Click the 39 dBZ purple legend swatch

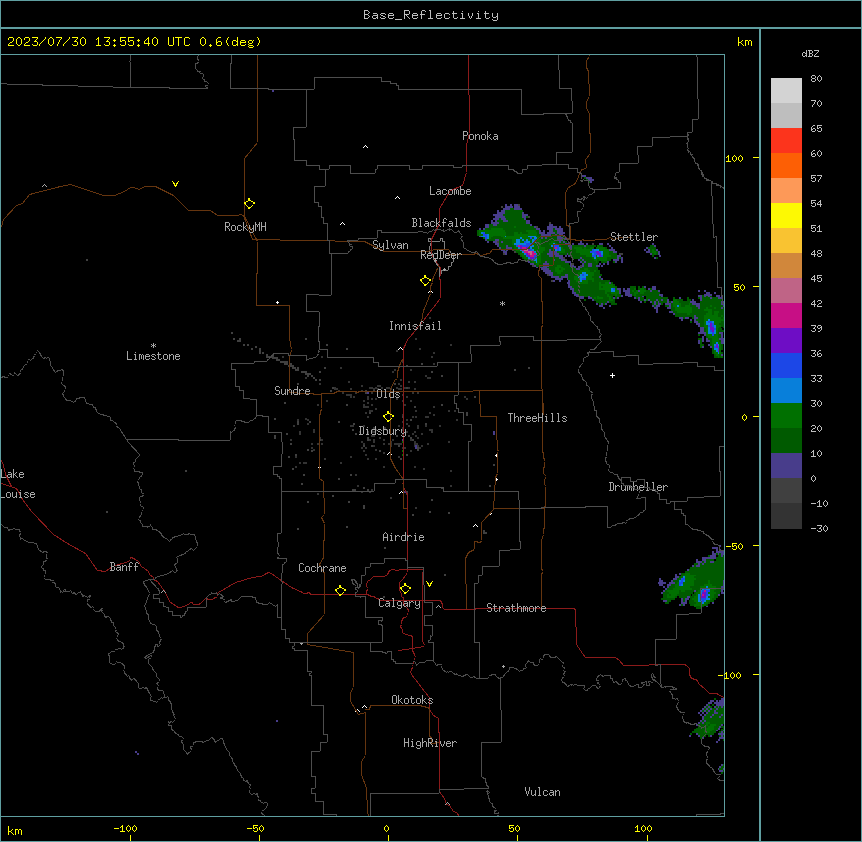(786, 341)
